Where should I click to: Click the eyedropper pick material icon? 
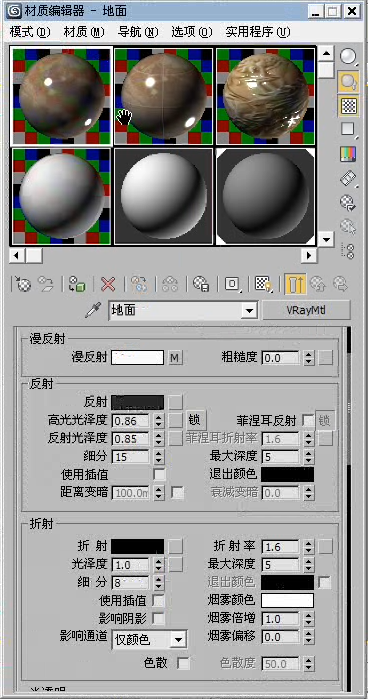(x=93, y=310)
